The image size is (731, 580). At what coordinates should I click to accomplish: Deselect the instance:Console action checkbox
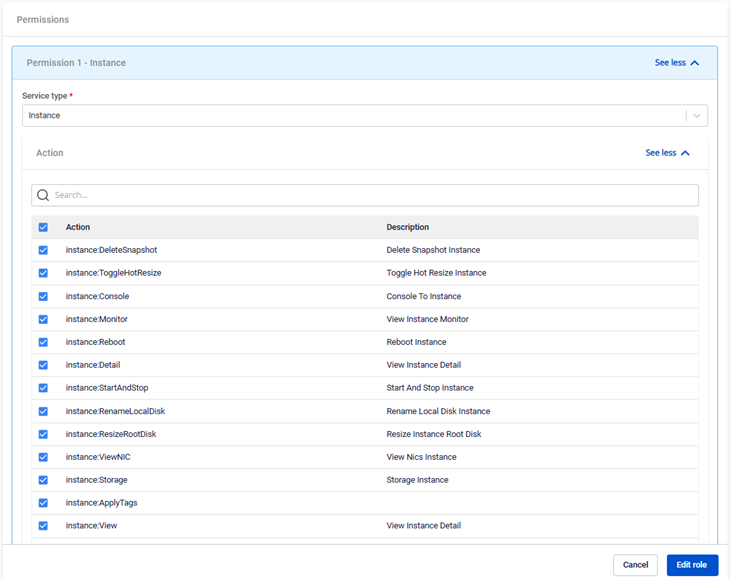[43, 296]
